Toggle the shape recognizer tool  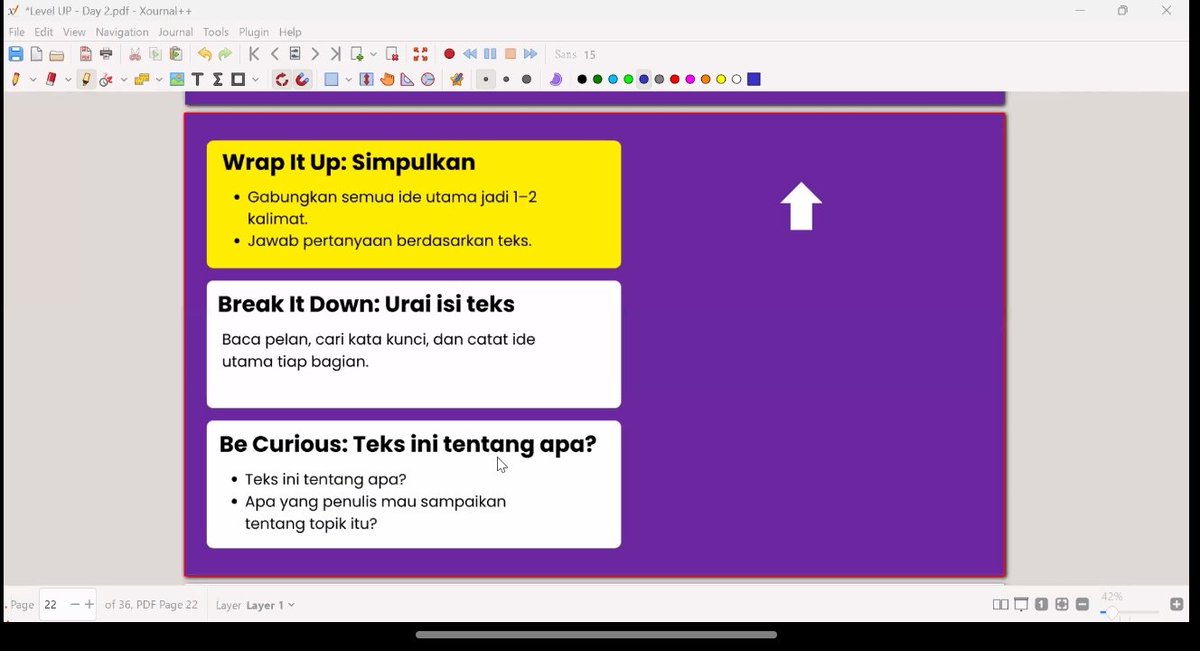106,79
